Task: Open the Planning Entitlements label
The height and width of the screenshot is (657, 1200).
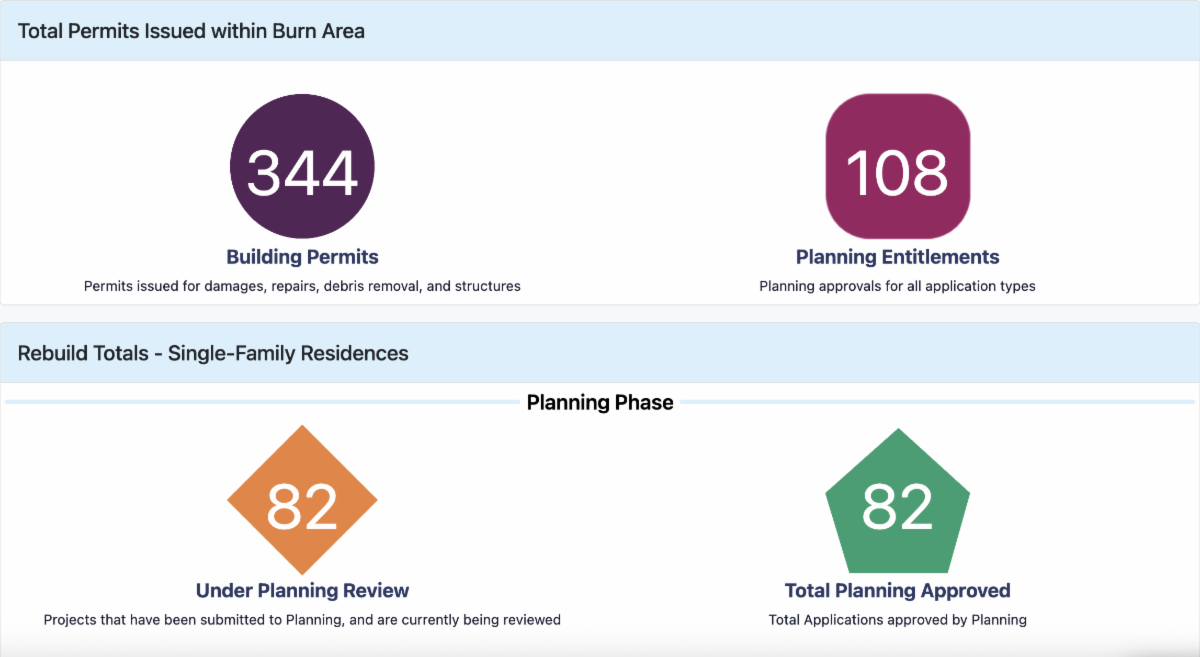Action: [897, 257]
